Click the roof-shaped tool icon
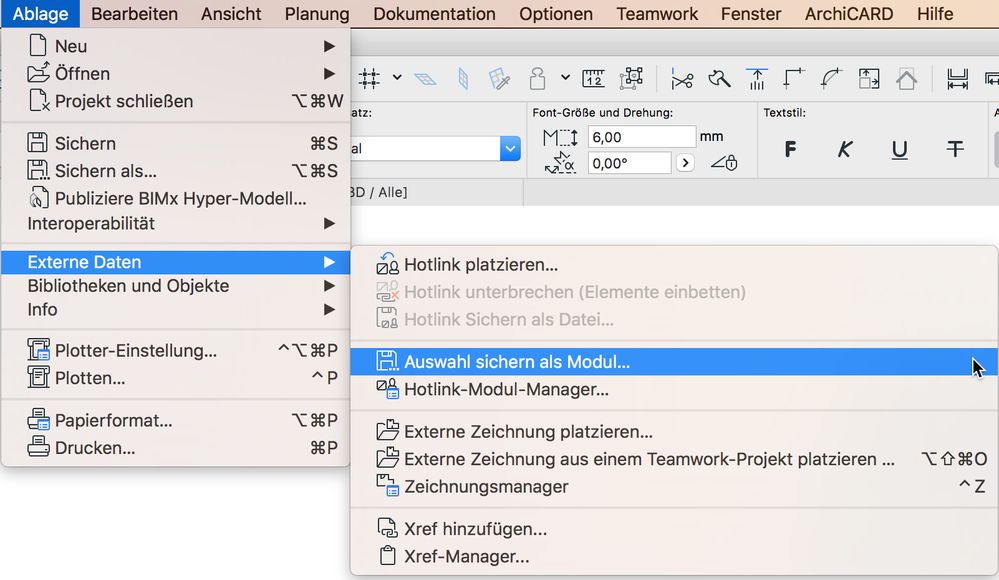This screenshot has width=999, height=580. [x=908, y=78]
